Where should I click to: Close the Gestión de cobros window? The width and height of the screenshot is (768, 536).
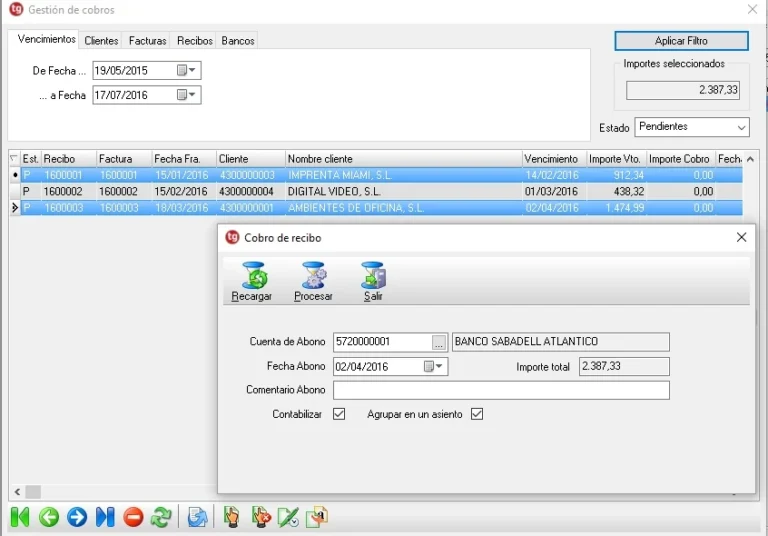pos(752,9)
